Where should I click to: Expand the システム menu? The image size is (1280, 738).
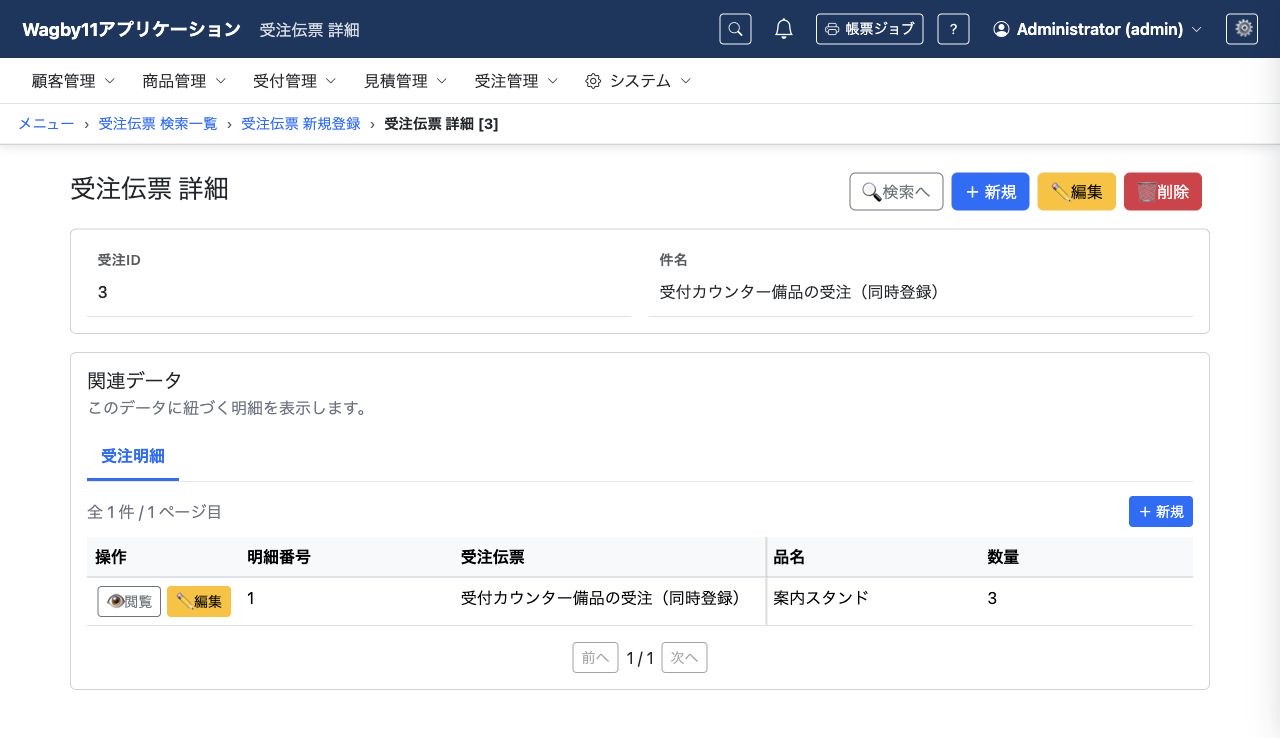[x=638, y=81]
